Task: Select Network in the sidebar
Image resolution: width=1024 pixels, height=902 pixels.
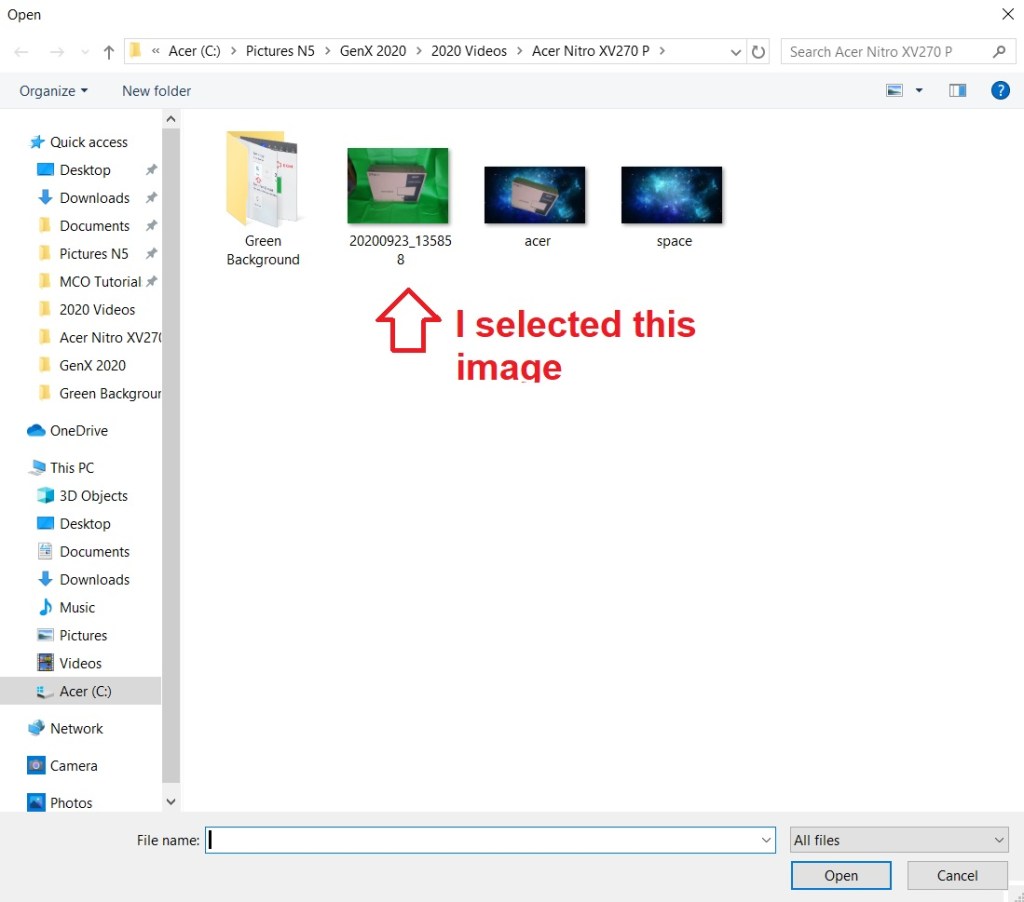Action: click(76, 729)
